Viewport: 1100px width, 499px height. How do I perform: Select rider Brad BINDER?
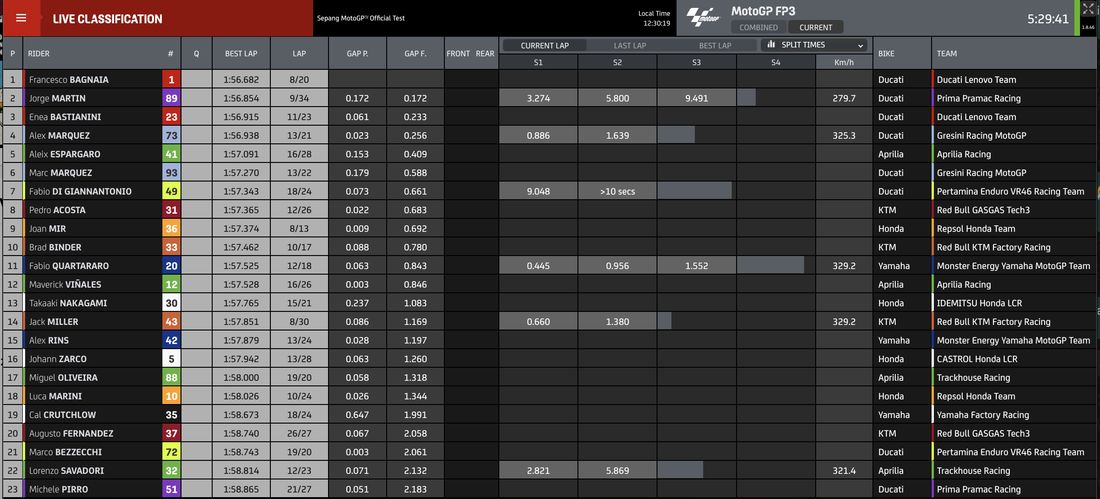point(55,247)
